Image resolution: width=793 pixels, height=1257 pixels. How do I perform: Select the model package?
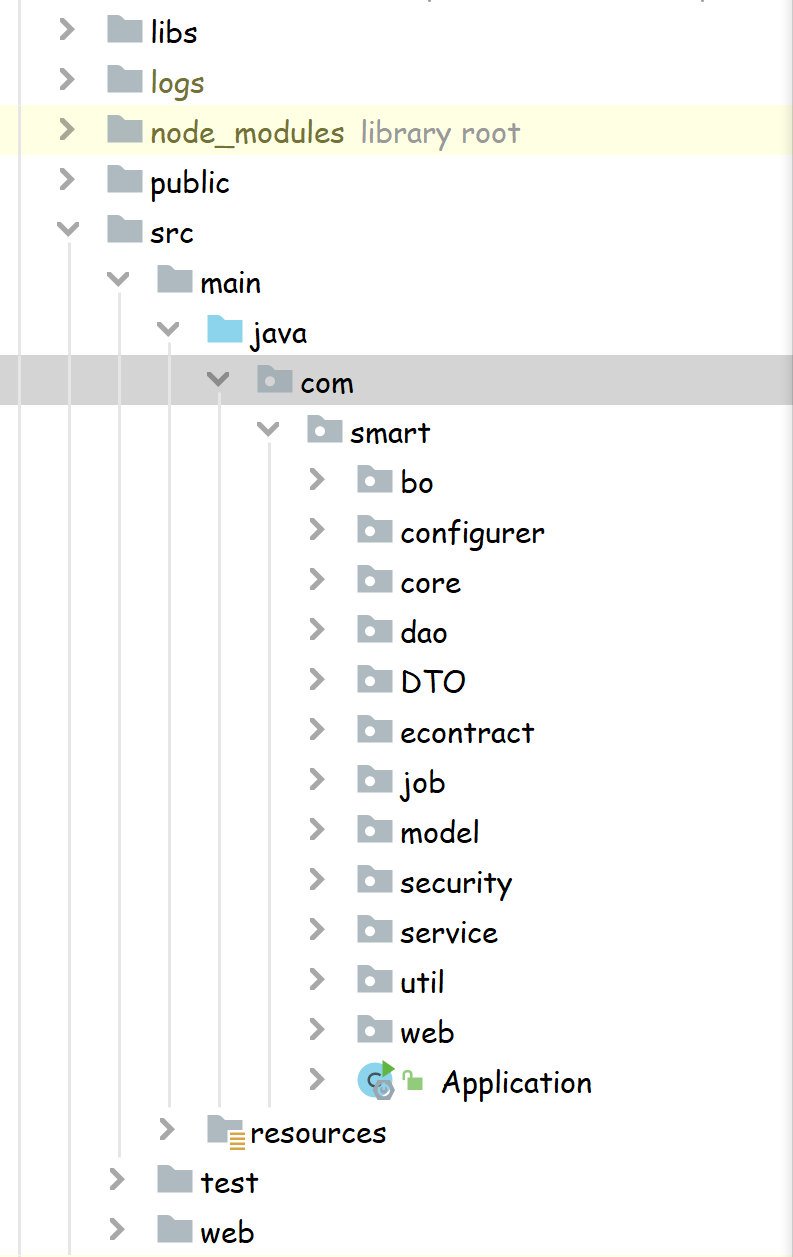point(439,833)
